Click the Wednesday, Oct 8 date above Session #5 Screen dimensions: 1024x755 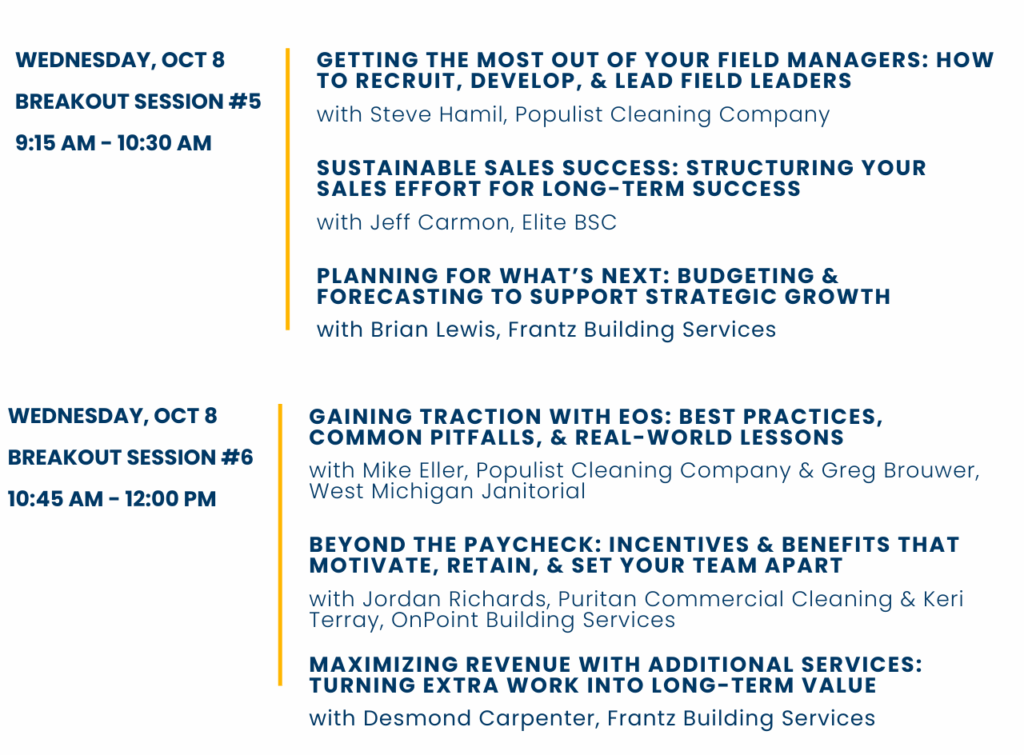(x=120, y=61)
